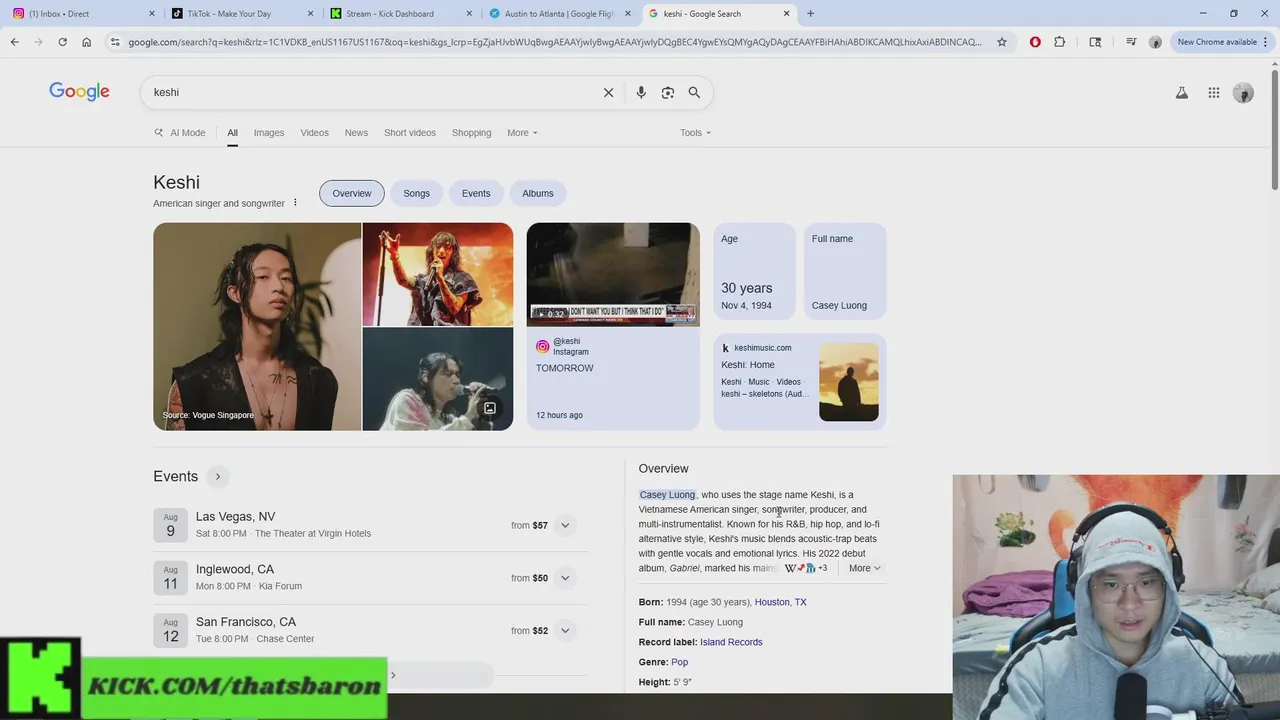Open the Age 30 years card

tap(755, 272)
